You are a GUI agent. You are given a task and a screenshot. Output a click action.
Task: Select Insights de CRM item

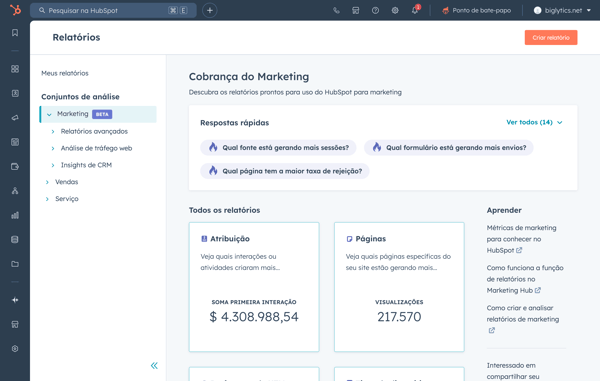tap(86, 165)
